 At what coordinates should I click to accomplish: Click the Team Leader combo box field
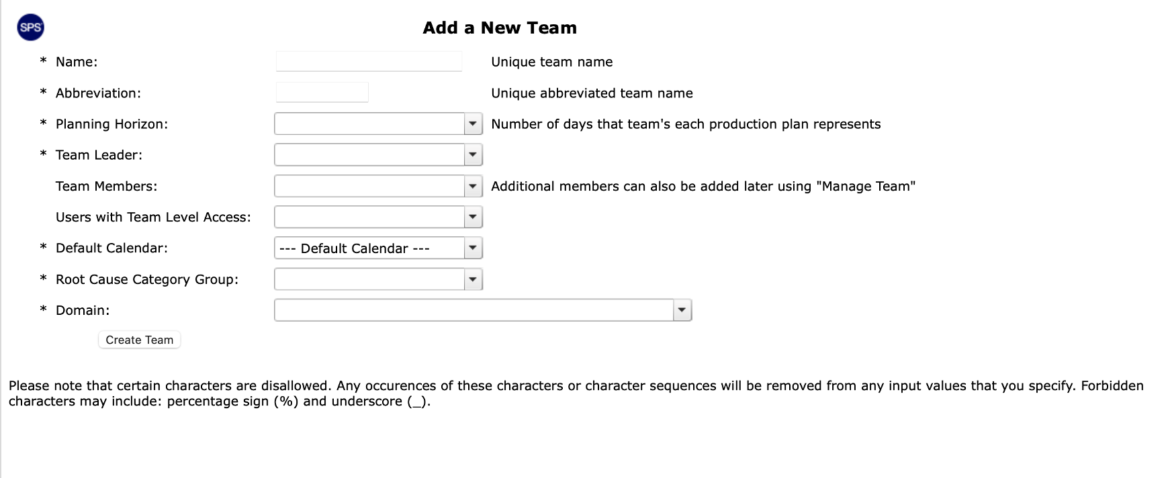click(x=378, y=155)
